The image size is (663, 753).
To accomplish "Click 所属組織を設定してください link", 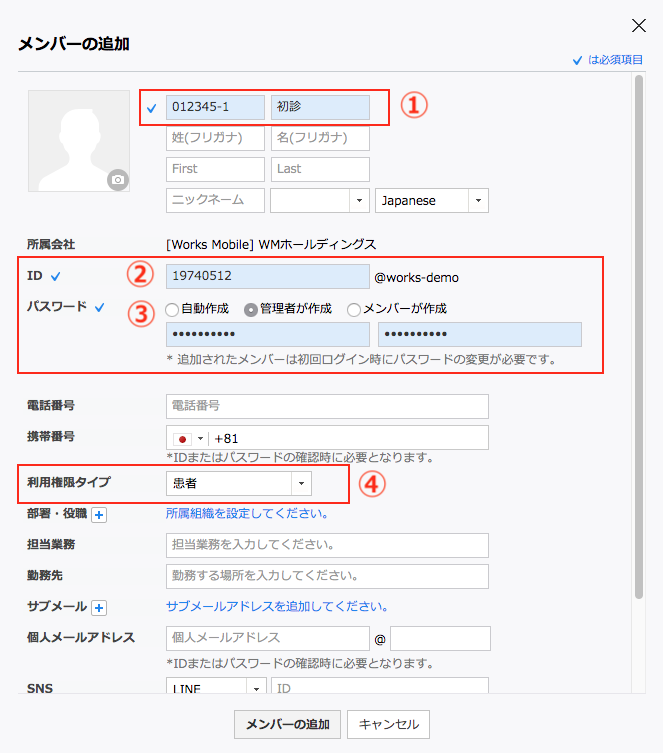I will click(246, 514).
